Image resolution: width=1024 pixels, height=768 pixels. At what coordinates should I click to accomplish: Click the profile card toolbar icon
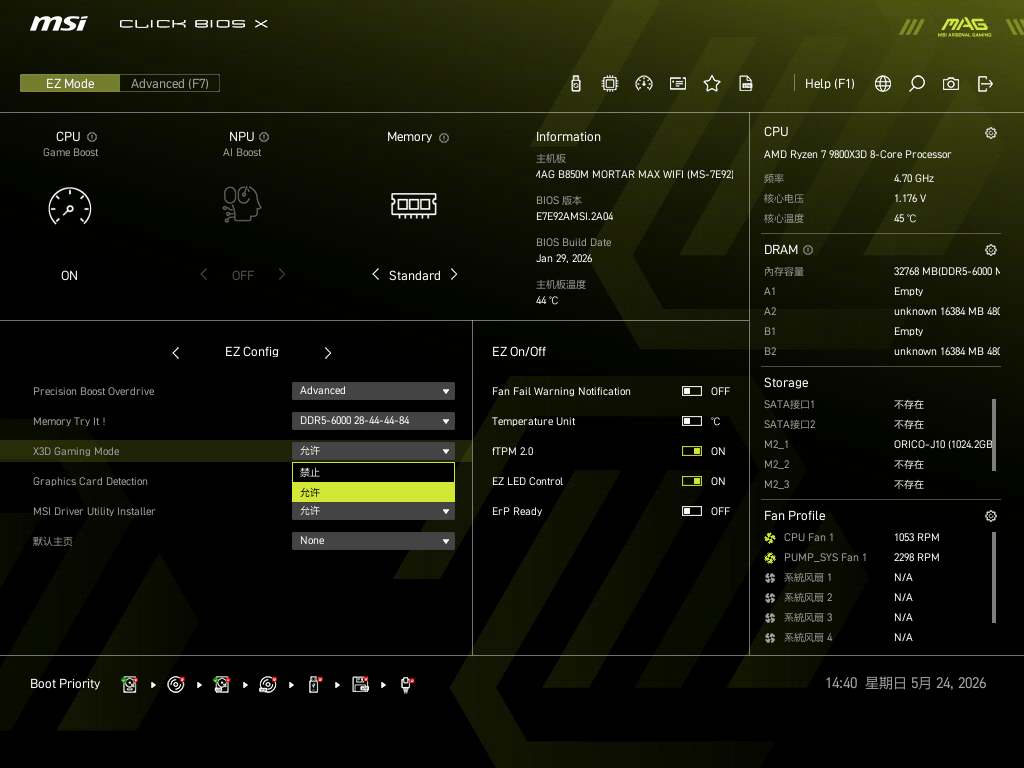(x=678, y=84)
